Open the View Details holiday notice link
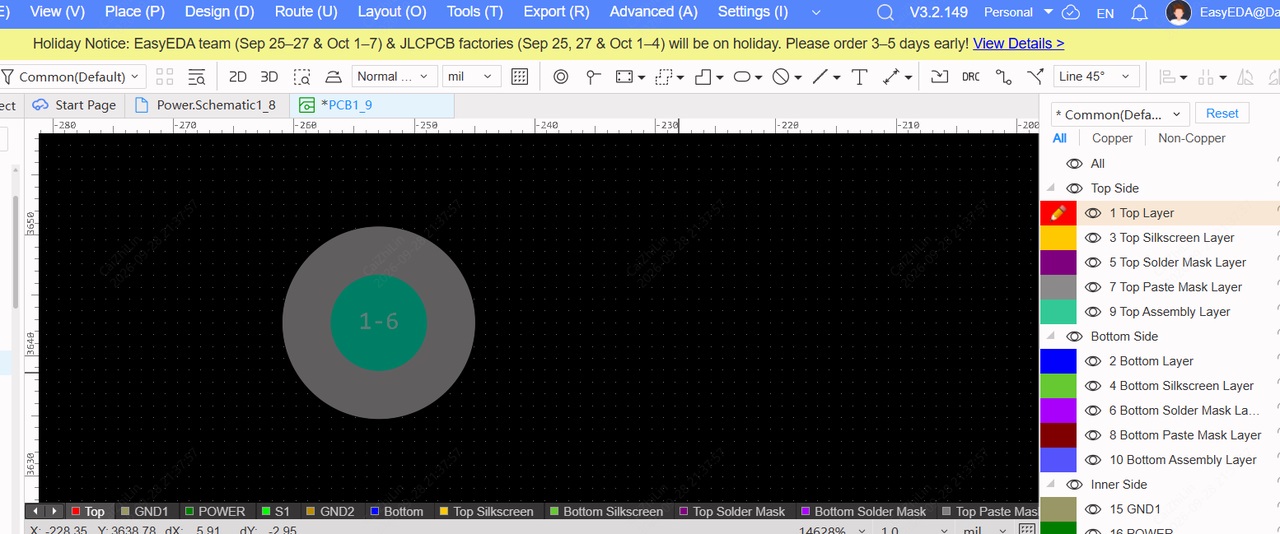 pos(1018,44)
